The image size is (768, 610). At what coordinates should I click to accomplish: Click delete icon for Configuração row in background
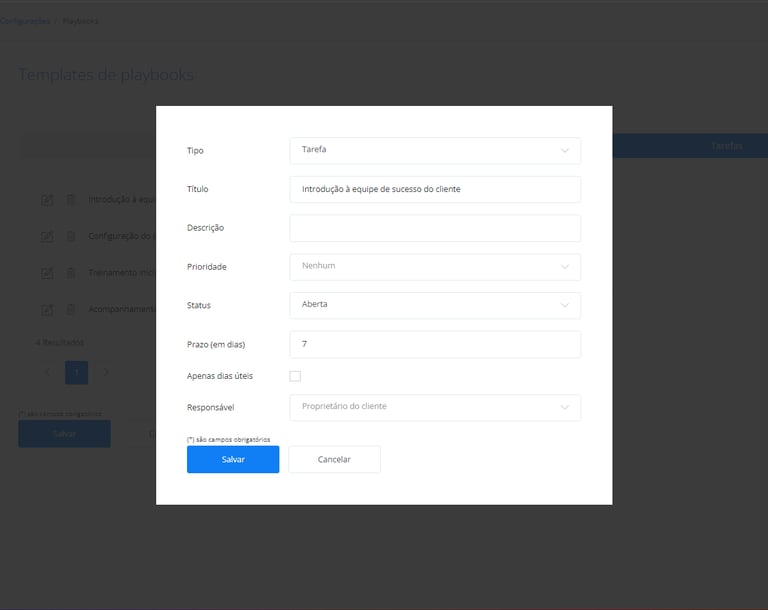[x=71, y=236]
